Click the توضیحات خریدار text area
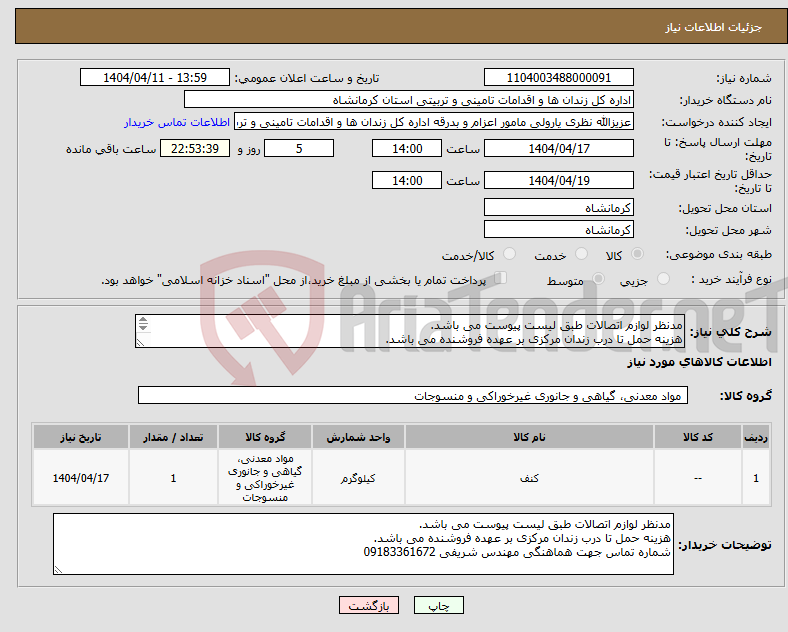788x632 pixels. tap(363, 544)
